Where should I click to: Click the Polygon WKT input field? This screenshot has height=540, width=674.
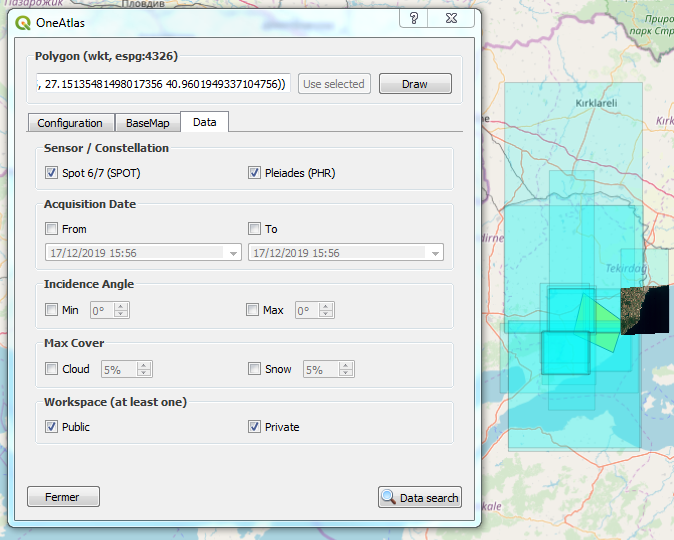point(163,84)
